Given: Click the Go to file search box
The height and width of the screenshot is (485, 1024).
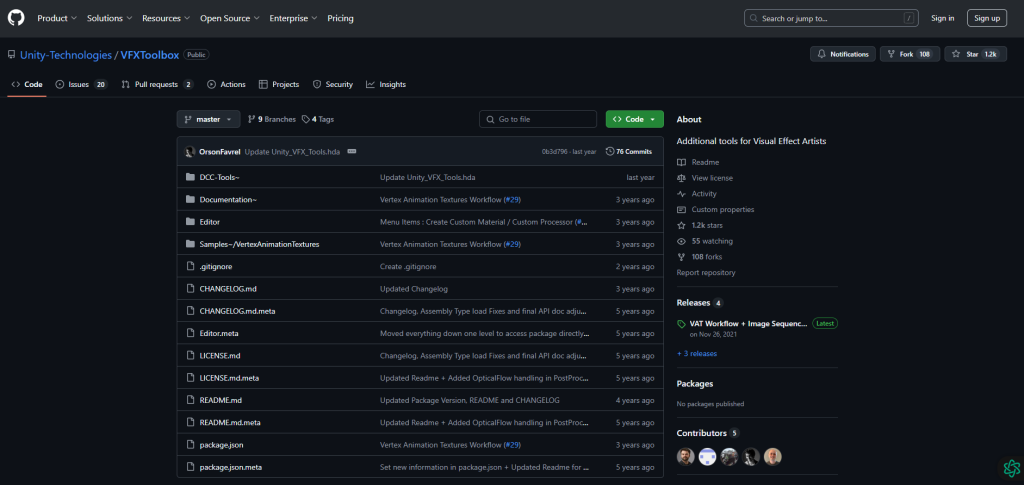Looking at the screenshot, I should coord(537,119).
